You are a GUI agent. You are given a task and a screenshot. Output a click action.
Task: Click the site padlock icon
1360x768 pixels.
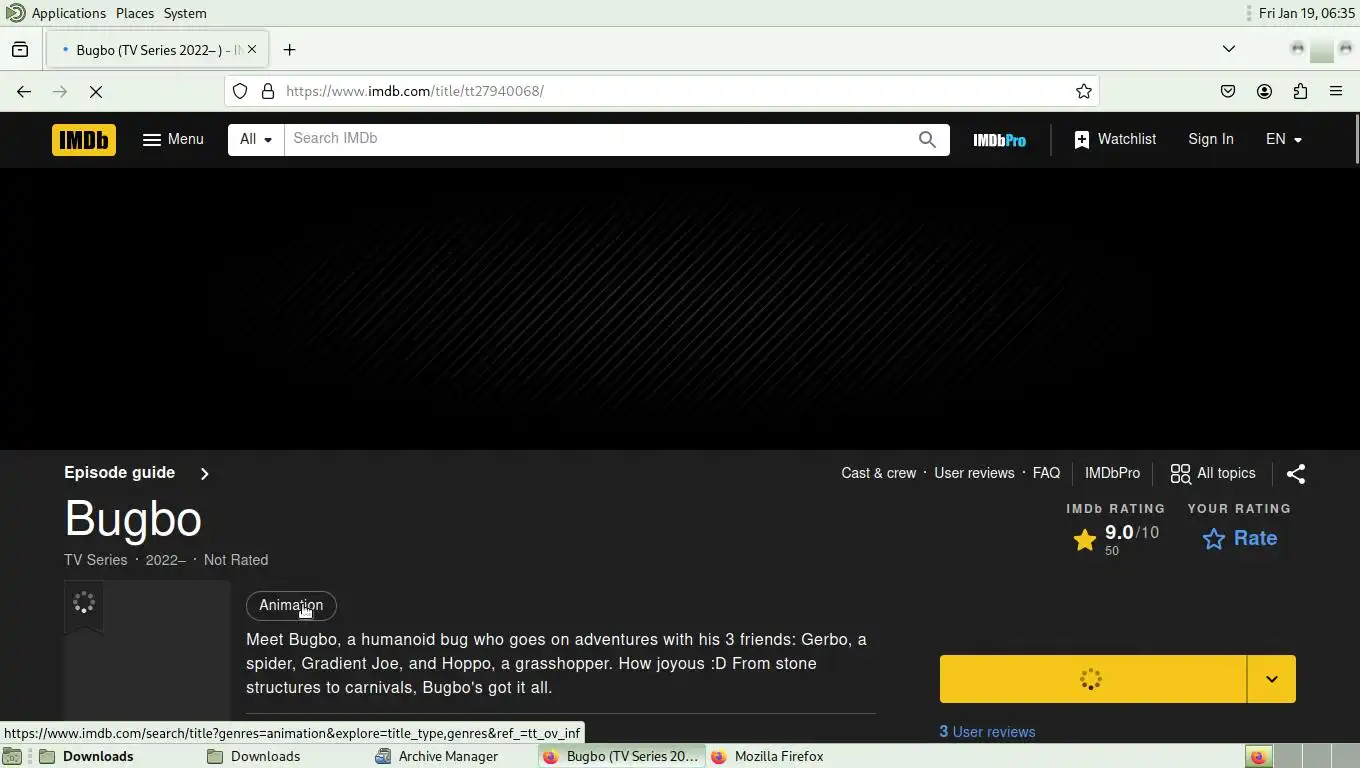(268, 91)
